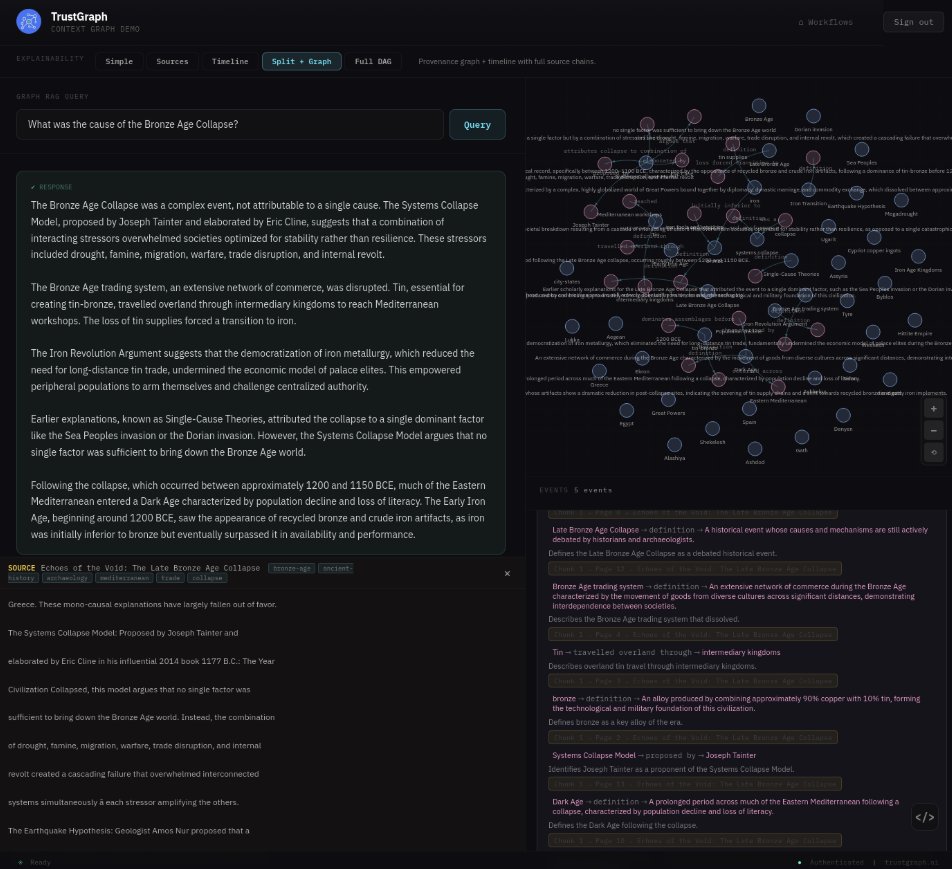The image size is (952, 869).
Task: Open the Full DAG tab
Action: (x=373, y=61)
